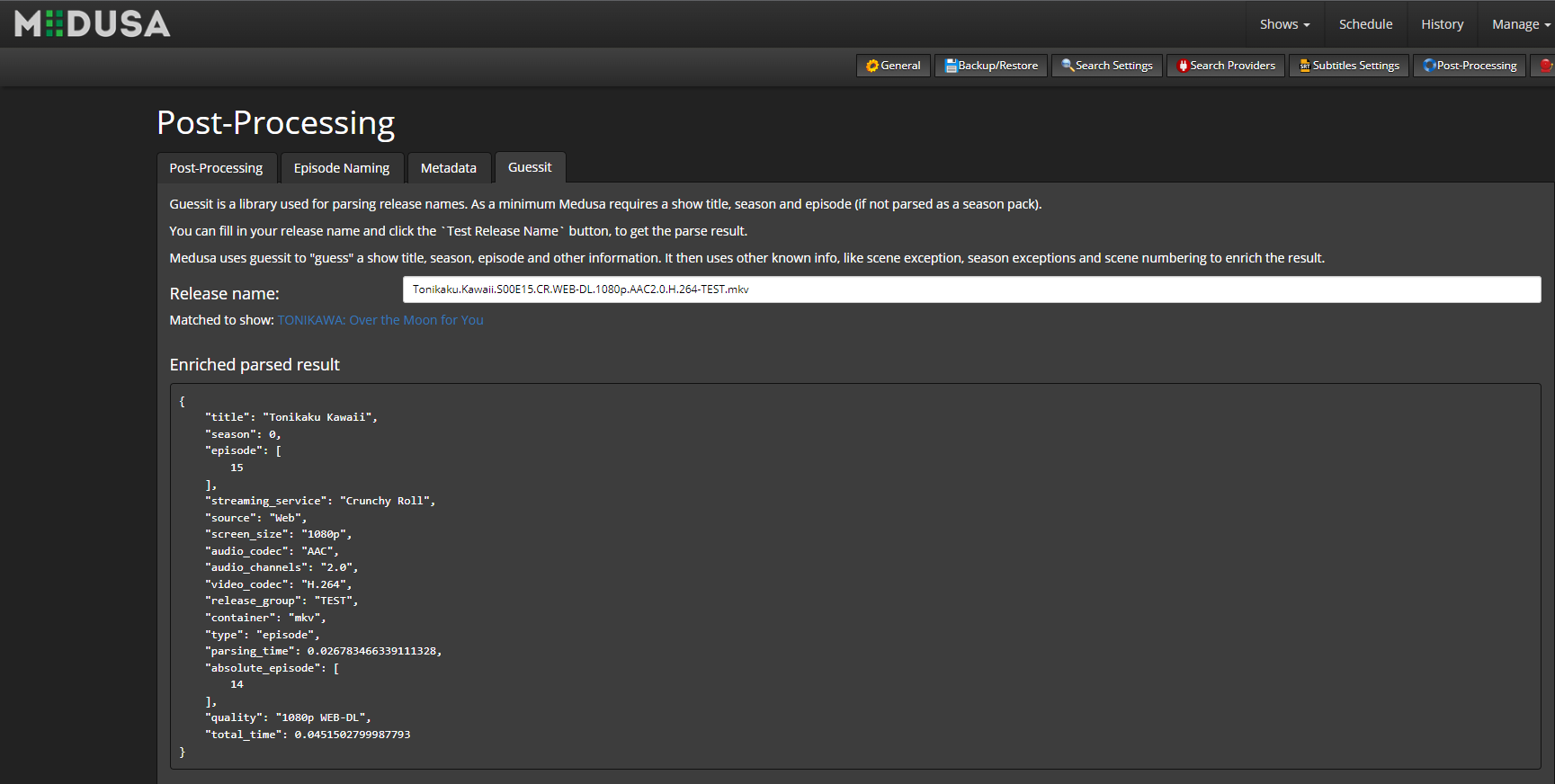
Task: Switch to the Metadata tab
Action: [449, 168]
